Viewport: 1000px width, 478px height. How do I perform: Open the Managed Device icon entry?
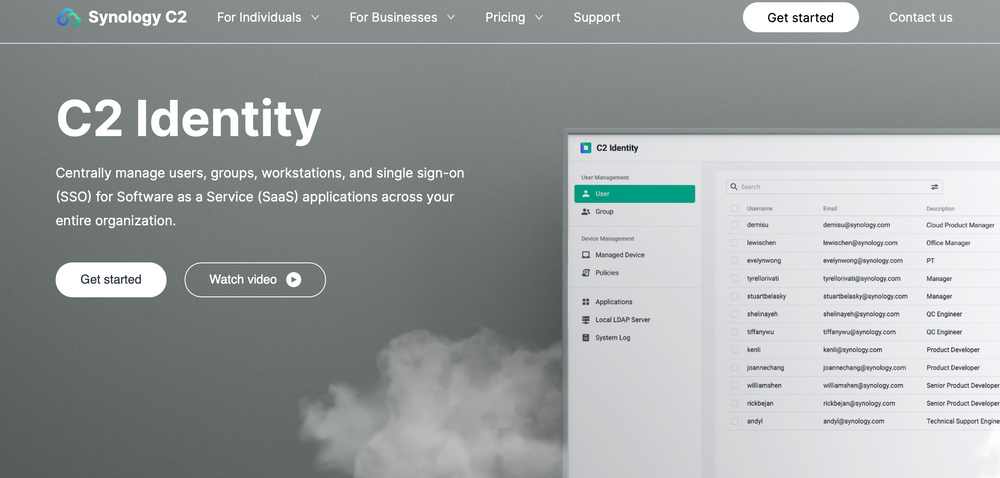click(x=586, y=255)
